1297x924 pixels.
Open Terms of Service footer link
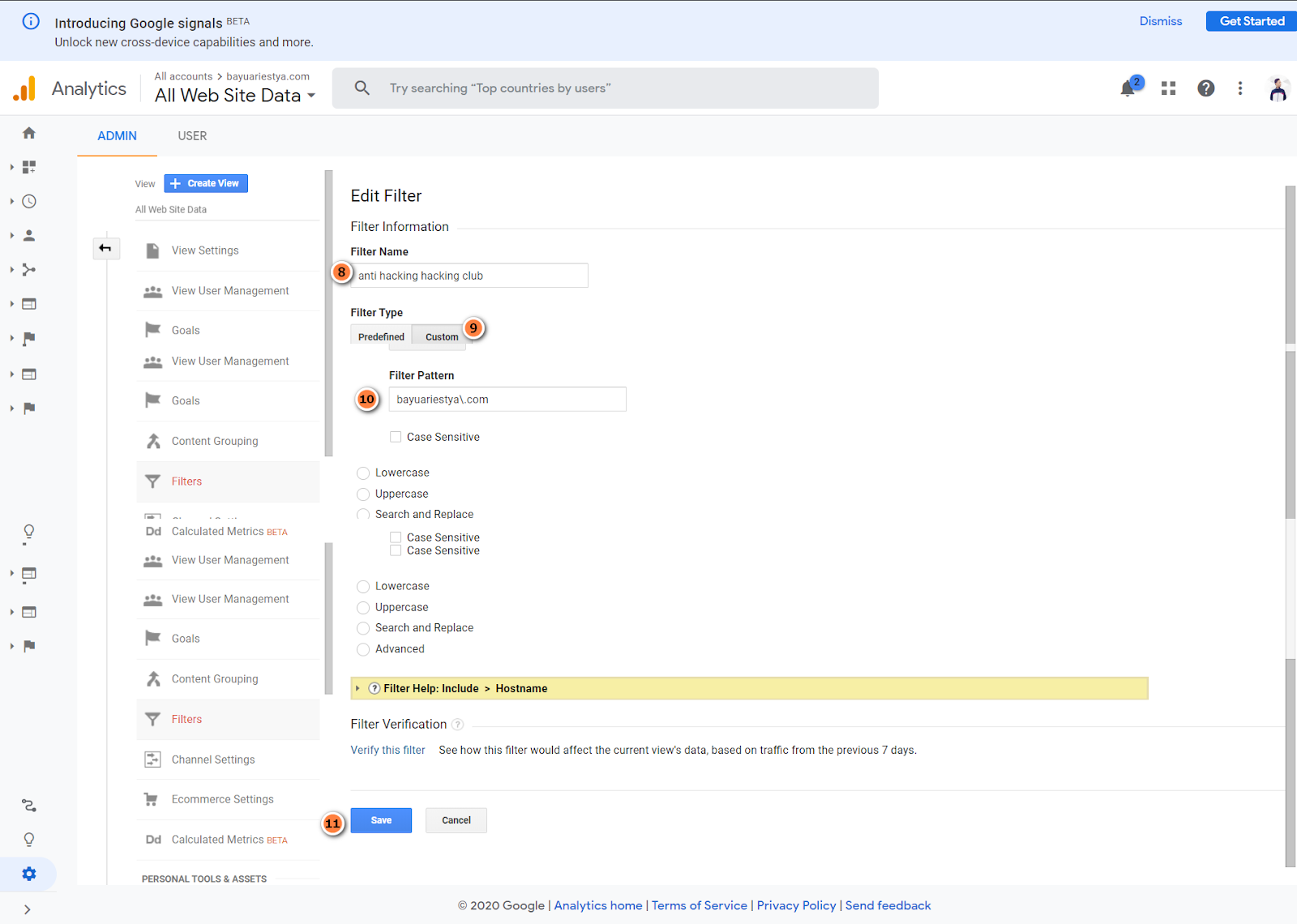click(x=700, y=905)
